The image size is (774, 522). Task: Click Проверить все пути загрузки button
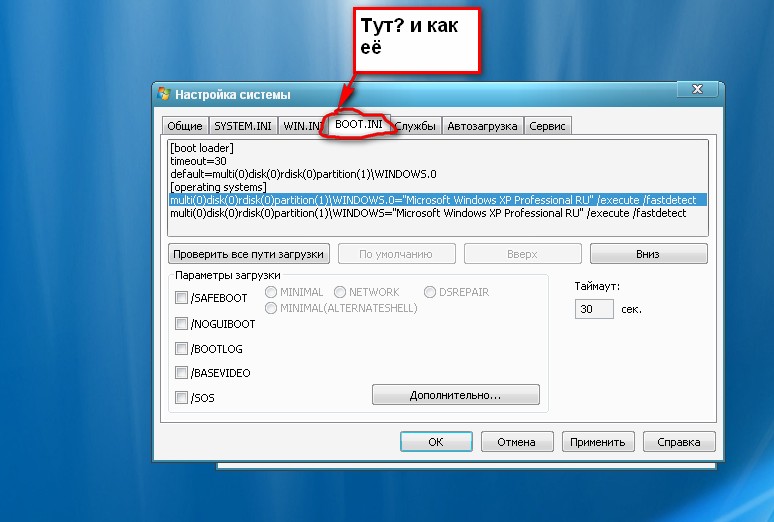[x=249, y=254]
